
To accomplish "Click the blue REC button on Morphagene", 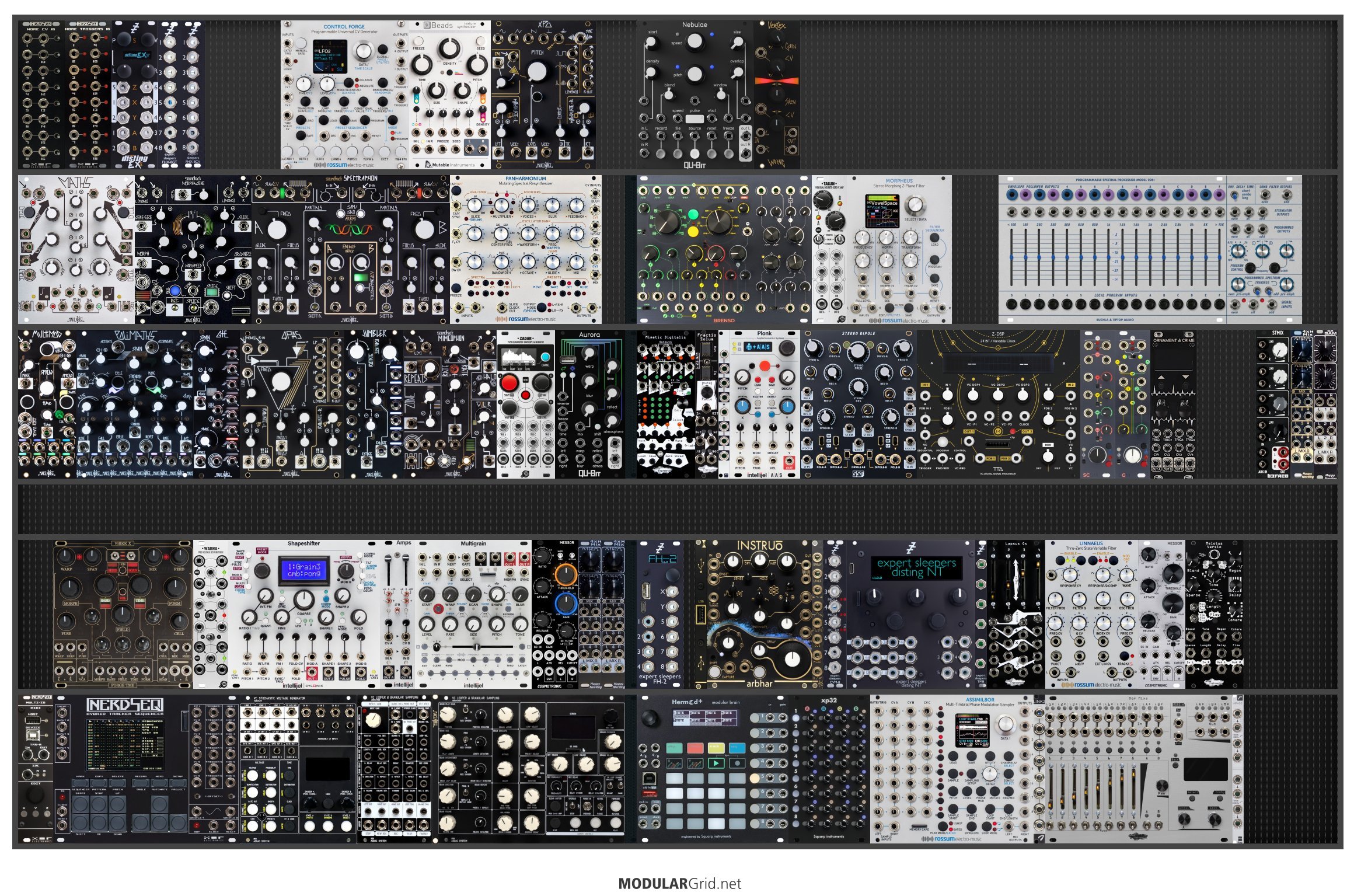I will point(175,291).
